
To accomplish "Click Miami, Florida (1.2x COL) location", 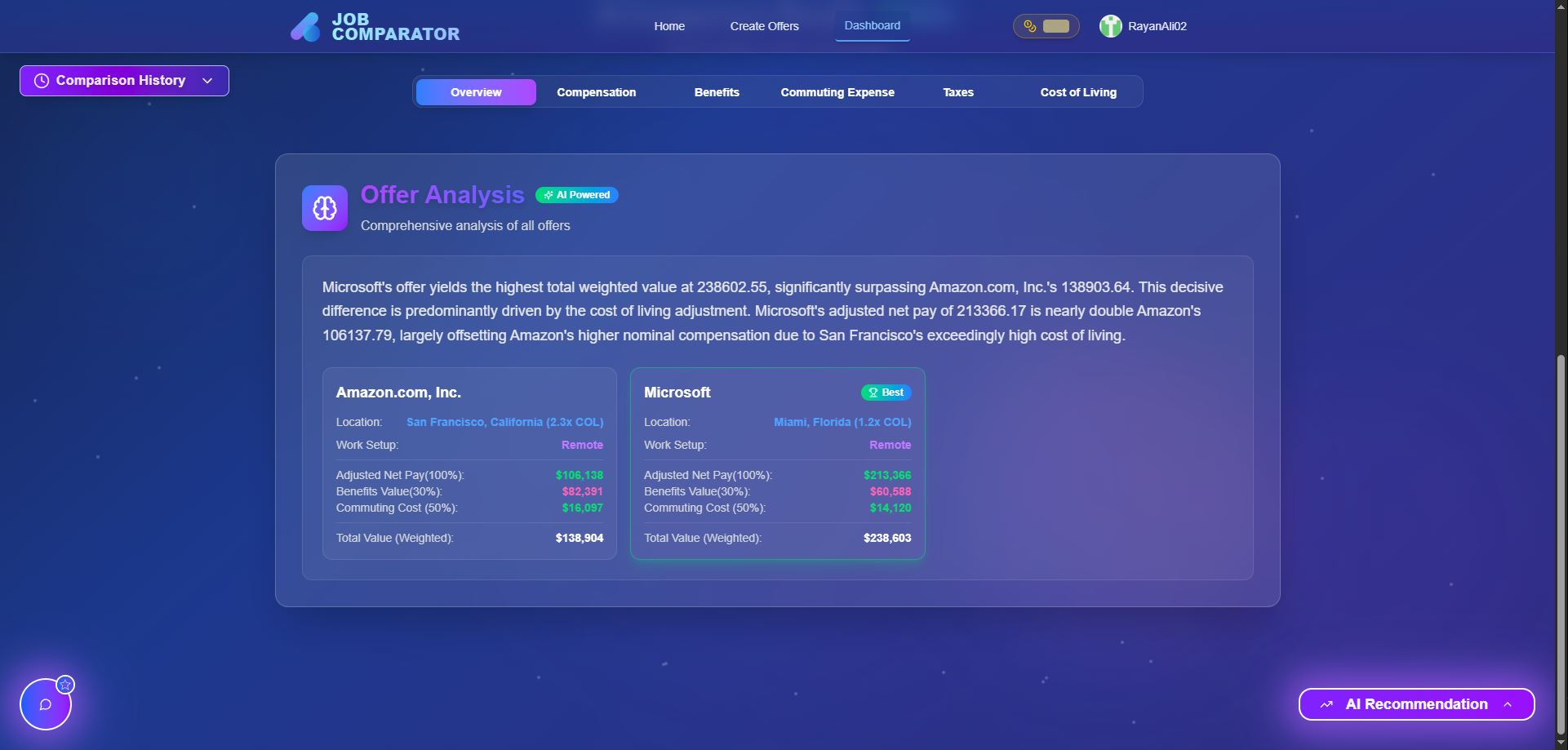I will (x=842, y=422).
